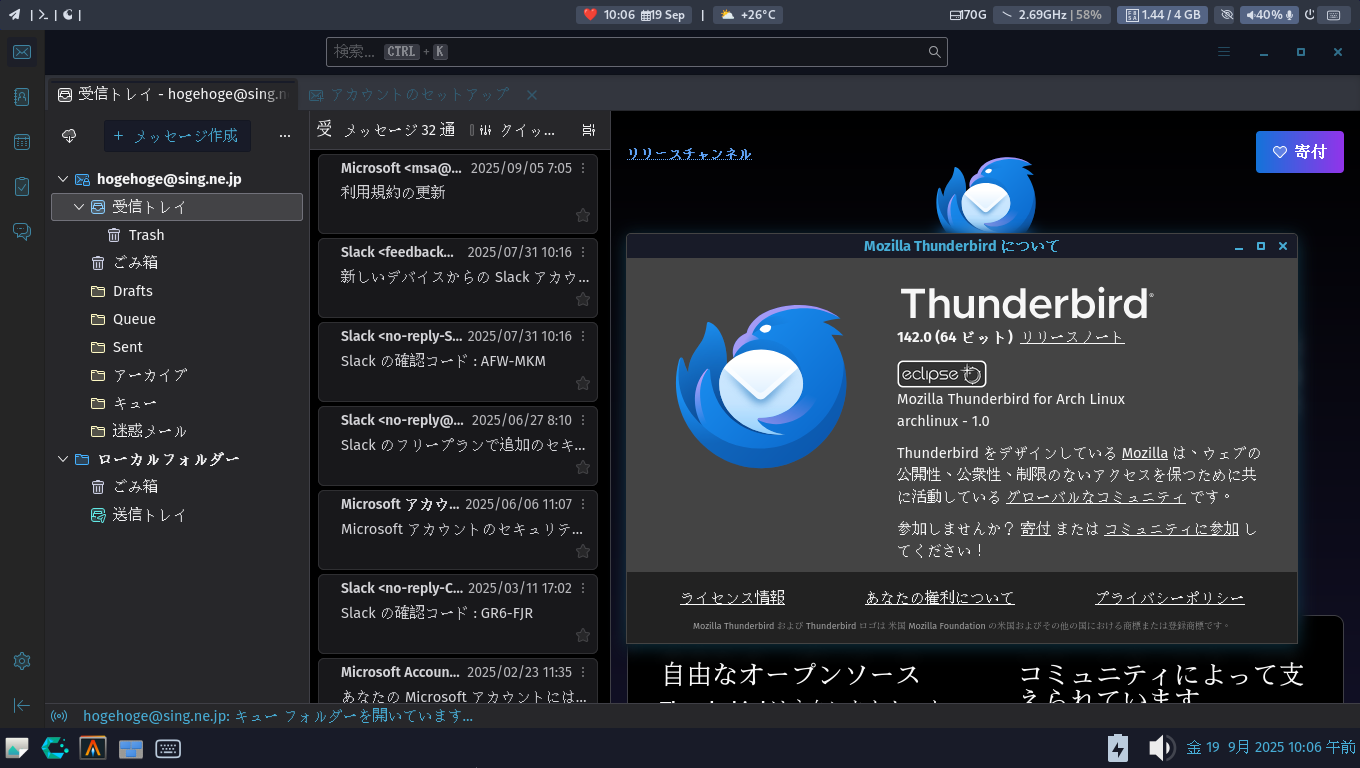Open more menu for Microsoft 利用規約の更新 message

584,168
